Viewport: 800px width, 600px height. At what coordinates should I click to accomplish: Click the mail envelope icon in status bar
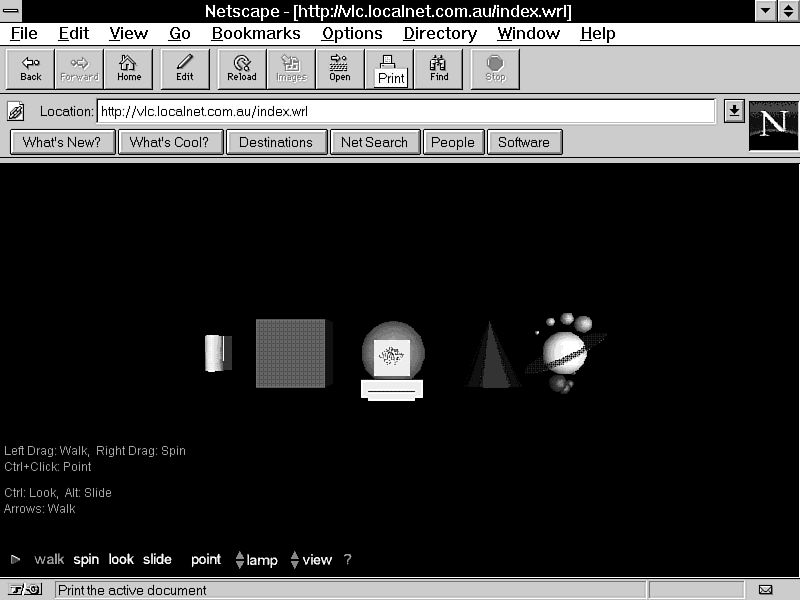point(765,590)
